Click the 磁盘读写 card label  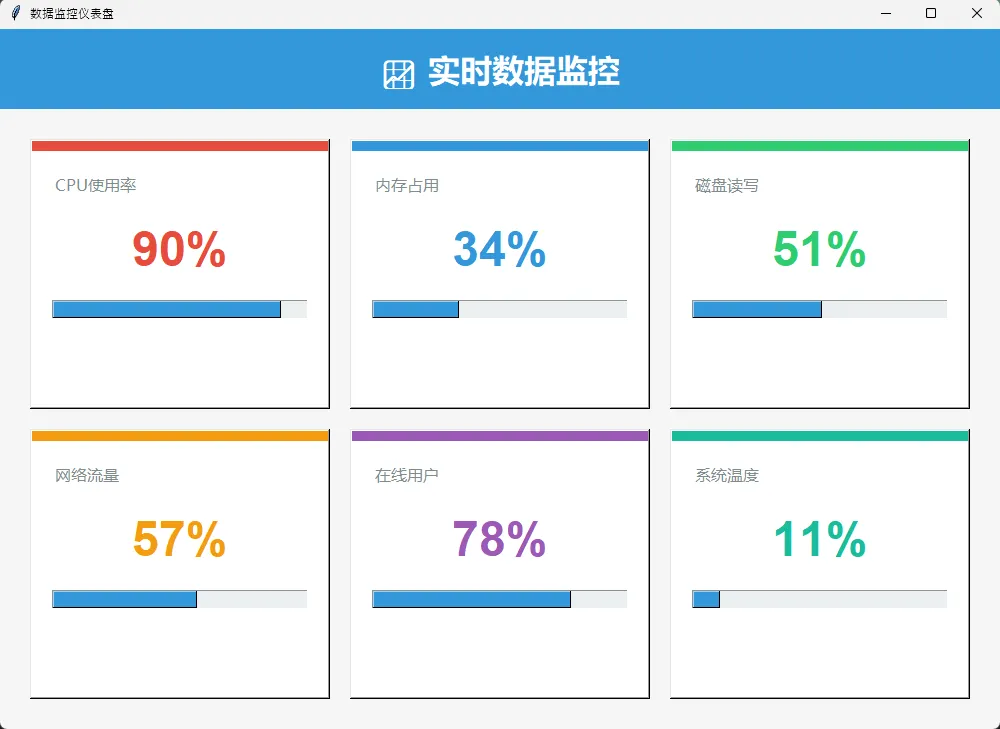(x=727, y=186)
